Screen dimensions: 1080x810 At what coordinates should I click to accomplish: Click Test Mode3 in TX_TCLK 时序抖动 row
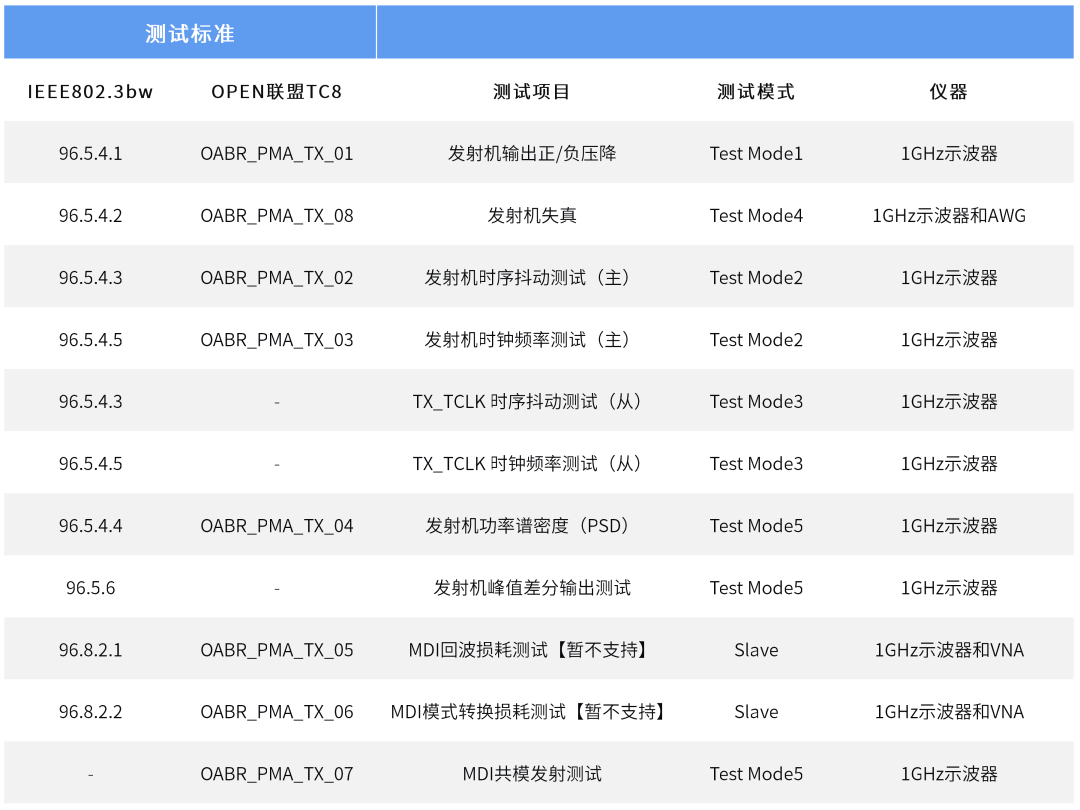click(756, 402)
